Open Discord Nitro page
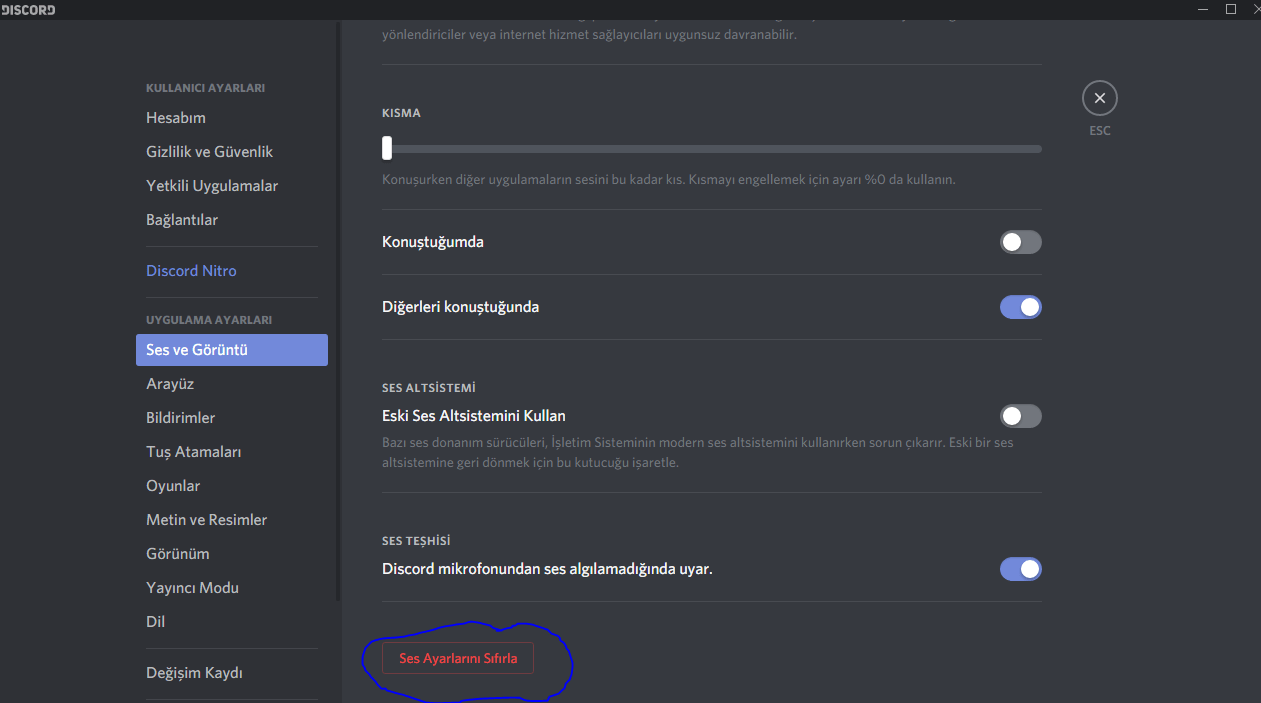This screenshot has width=1261, height=703. click(231, 271)
